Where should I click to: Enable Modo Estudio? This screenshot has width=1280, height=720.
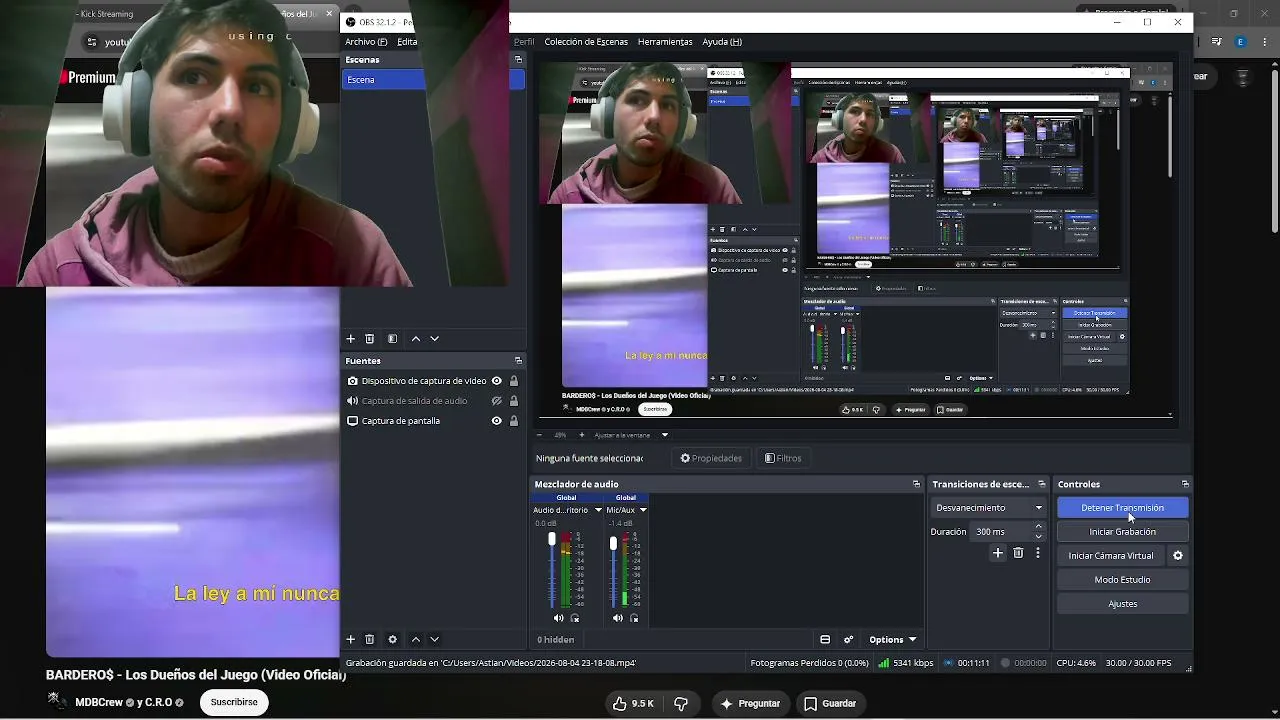pos(1122,580)
